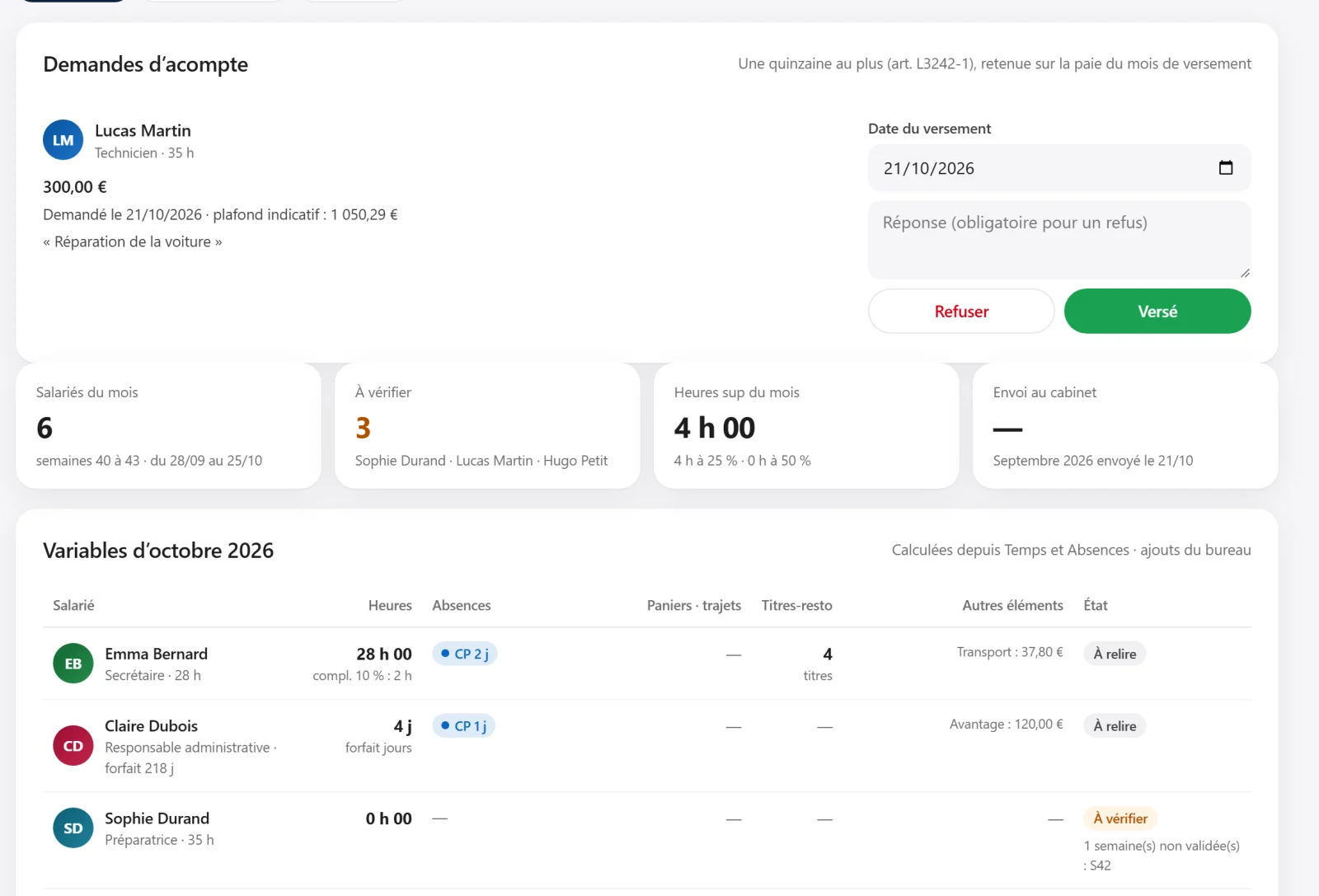Click the 4 j forfait value
The image size is (1319, 896).
point(402,726)
